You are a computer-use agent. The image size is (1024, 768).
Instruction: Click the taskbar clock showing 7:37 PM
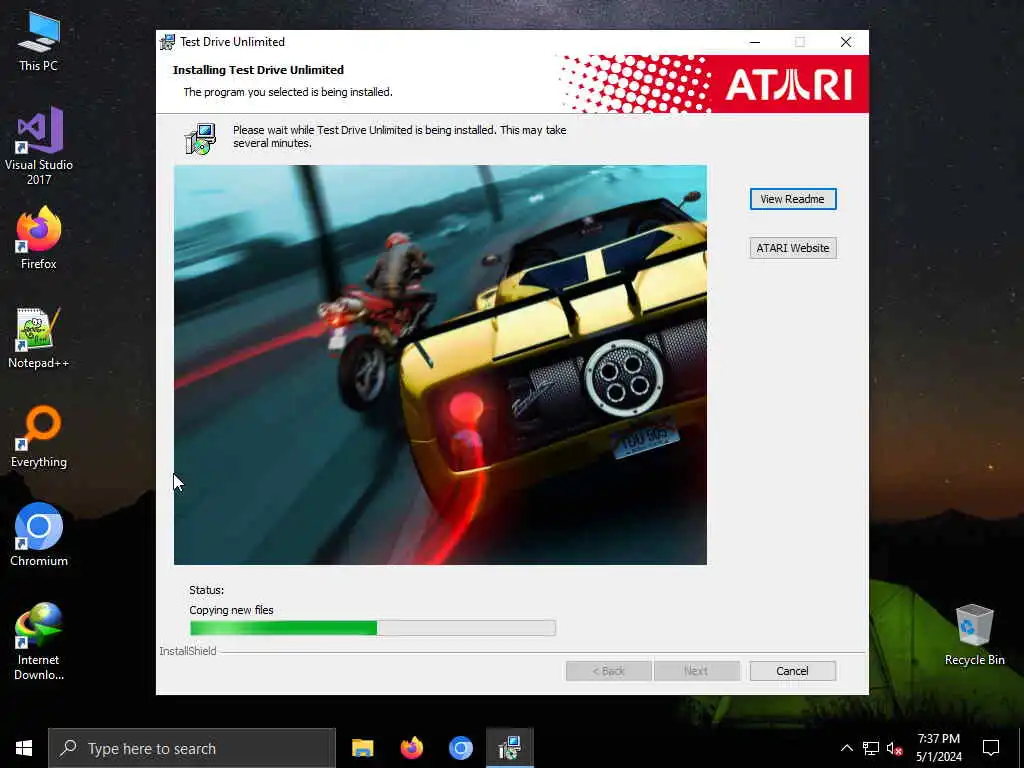click(938, 748)
